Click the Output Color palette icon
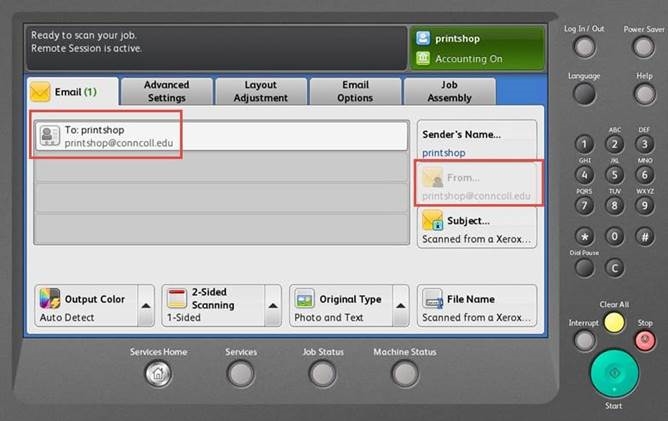Screen dimensions: 668x421 click(x=50, y=298)
